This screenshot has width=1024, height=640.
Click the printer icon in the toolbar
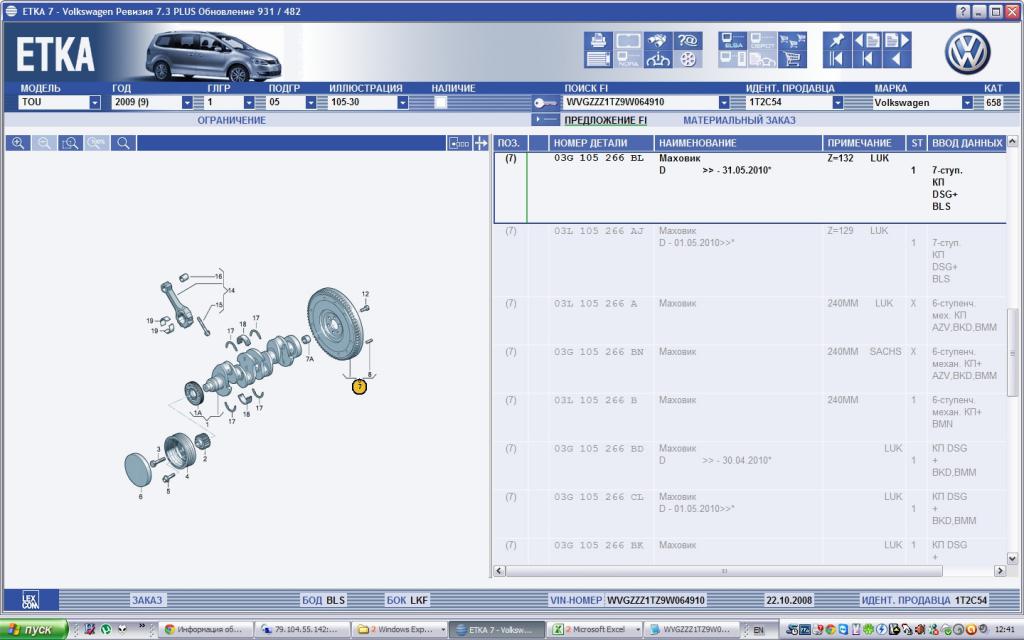tap(598, 40)
